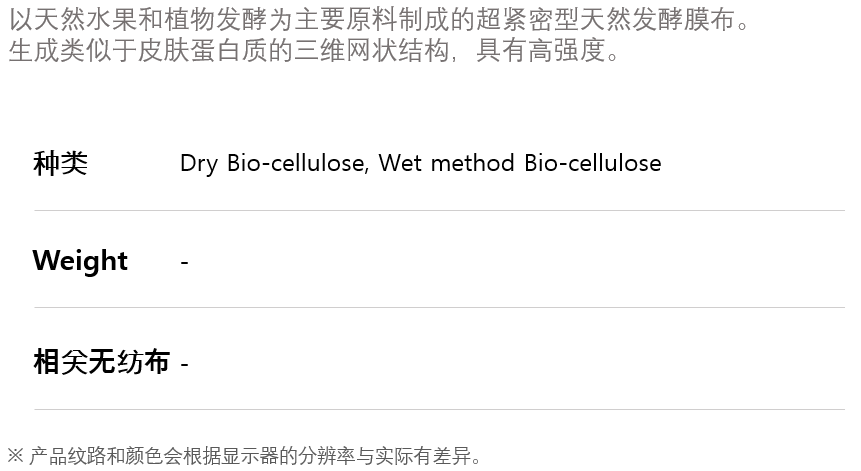Click the dash value beside Weight
The width and height of the screenshot is (861, 471).
[x=184, y=262]
